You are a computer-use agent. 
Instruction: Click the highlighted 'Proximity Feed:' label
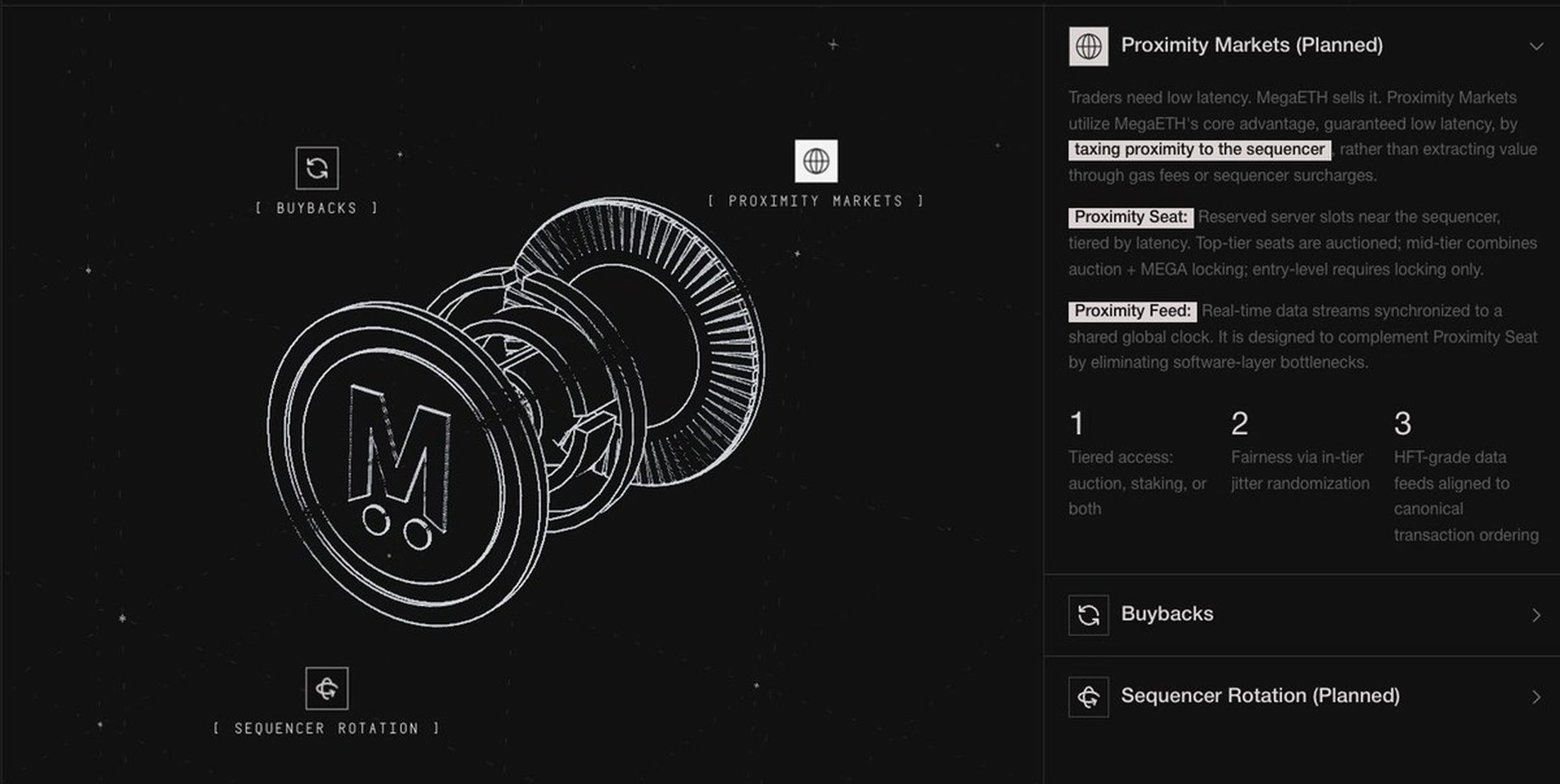(1132, 311)
